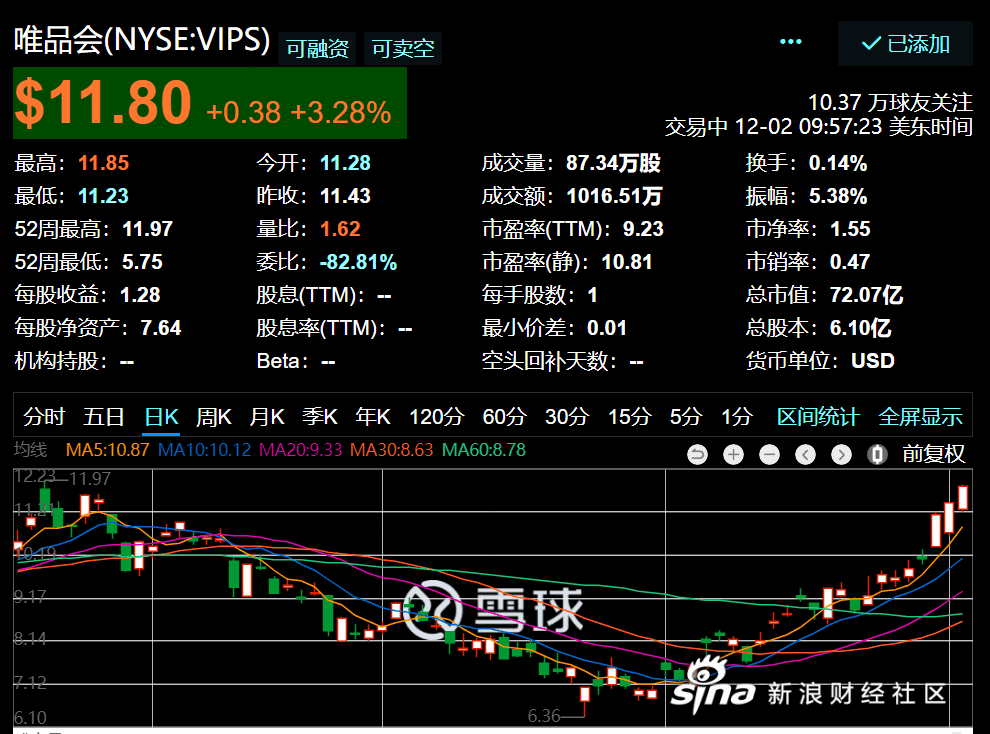The height and width of the screenshot is (734, 990).
Task: Click the 货币单位 value USD
Action: point(873,360)
